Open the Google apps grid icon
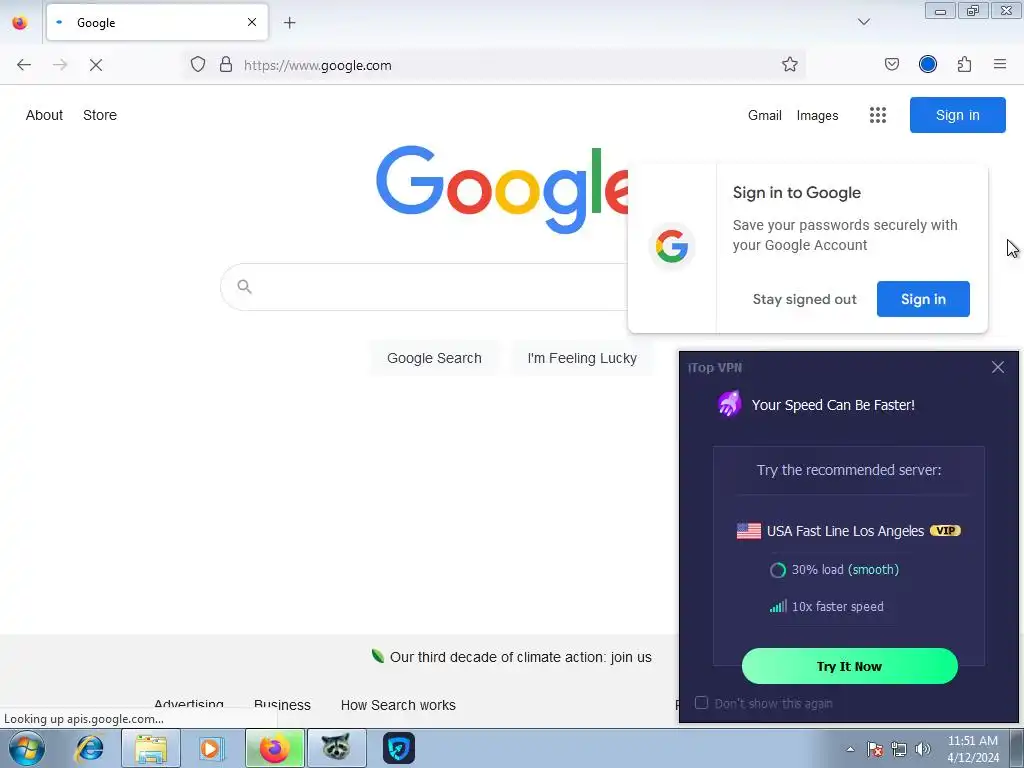 pos(878,116)
